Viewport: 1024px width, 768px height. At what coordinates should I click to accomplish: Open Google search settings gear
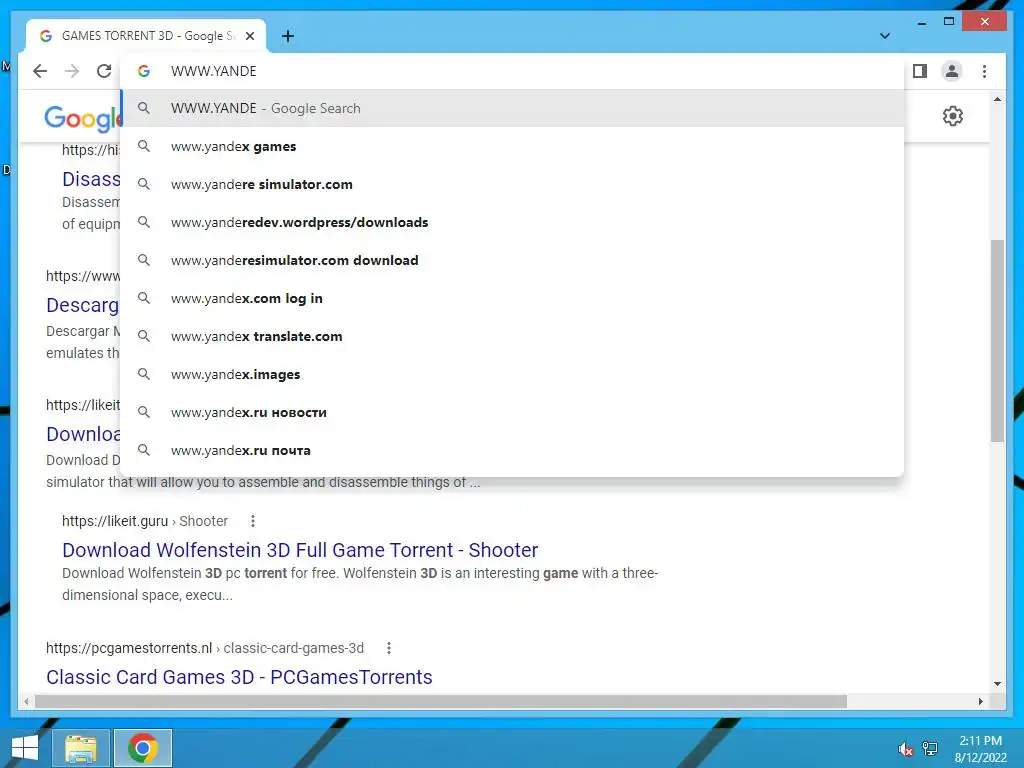[953, 116]
